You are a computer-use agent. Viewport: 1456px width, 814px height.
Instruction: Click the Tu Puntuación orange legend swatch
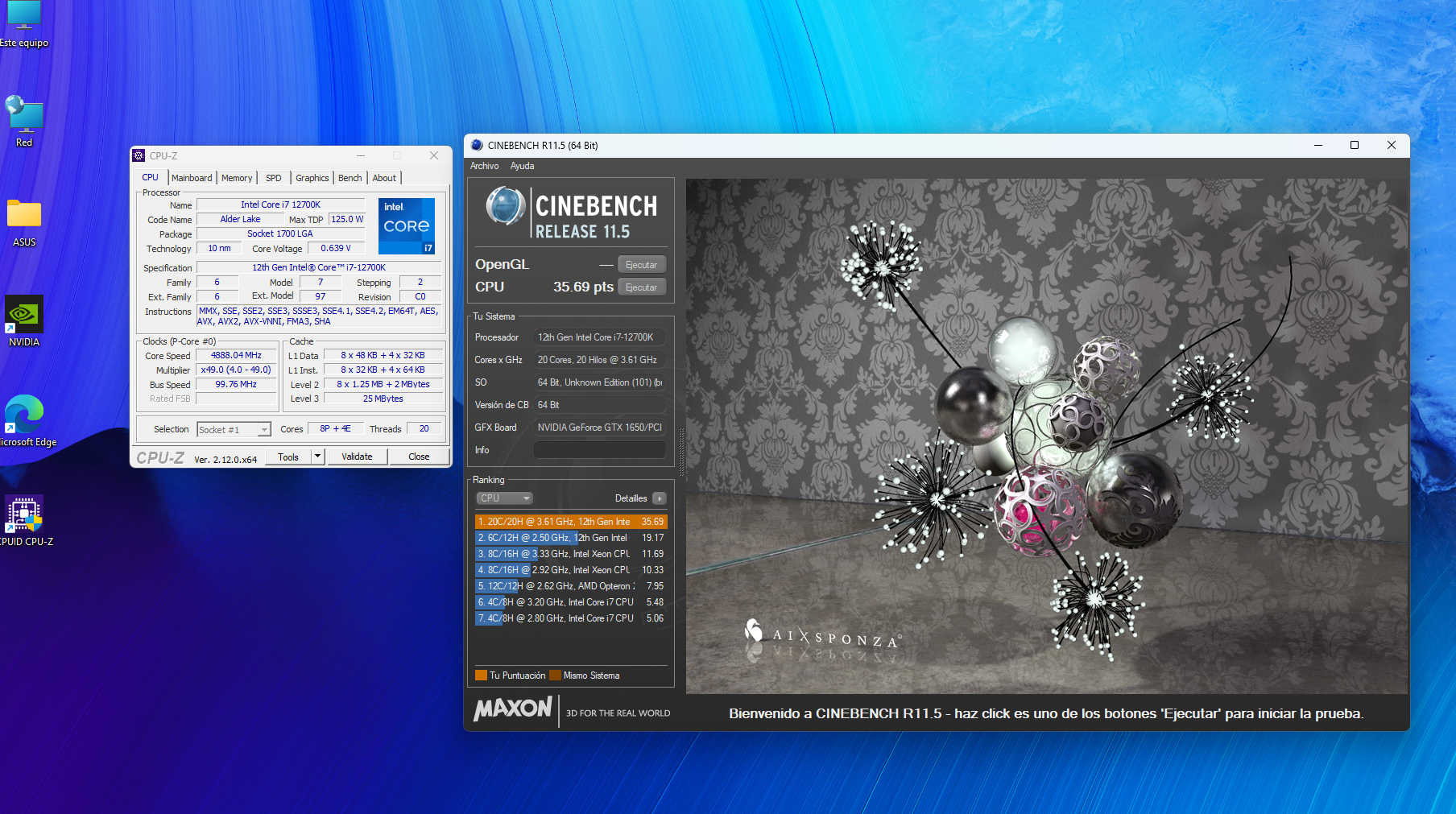click(x=481, y=676)
